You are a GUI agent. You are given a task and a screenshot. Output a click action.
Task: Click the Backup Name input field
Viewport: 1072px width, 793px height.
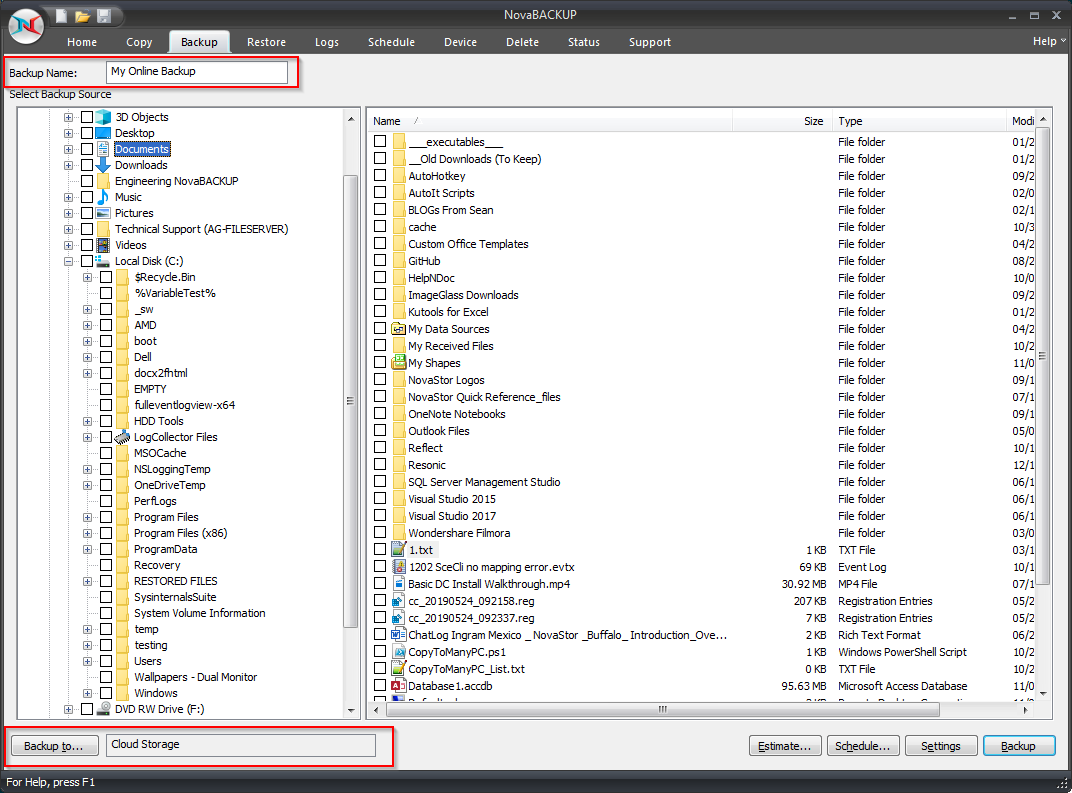point(197,72)
